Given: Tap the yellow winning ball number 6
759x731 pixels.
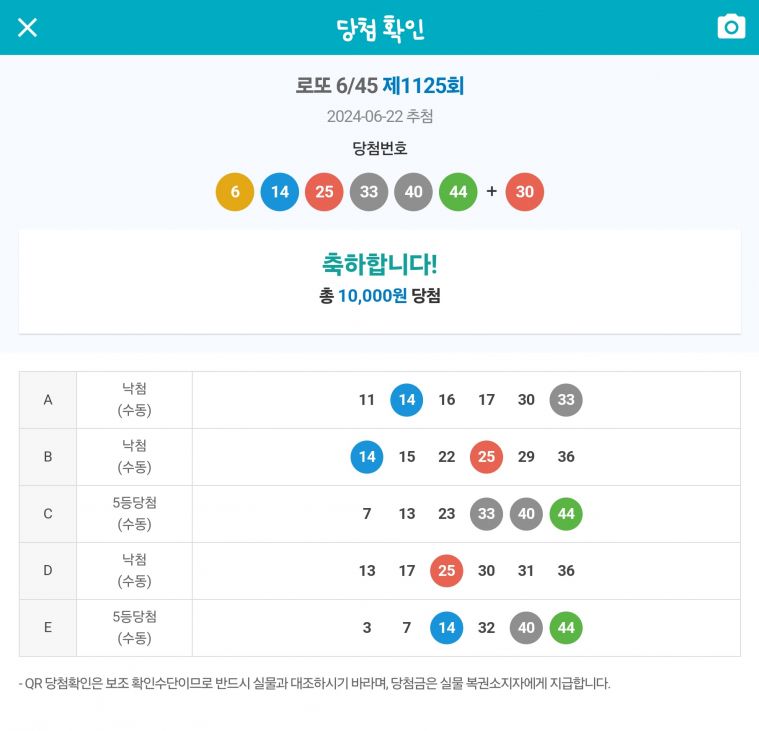Looking at the screenshot, I should coord(235,192).
